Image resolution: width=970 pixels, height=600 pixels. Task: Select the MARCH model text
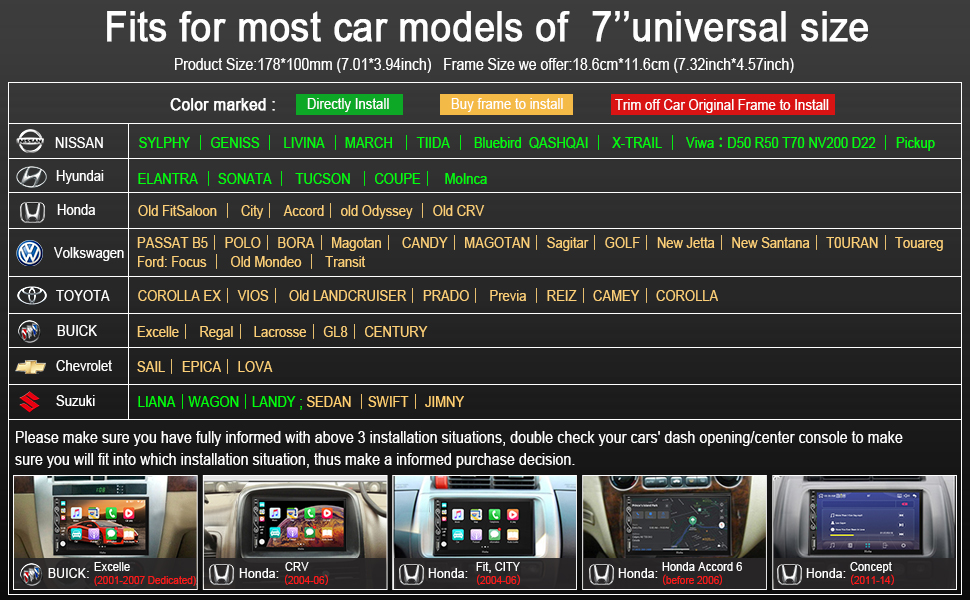coord(369,143)
